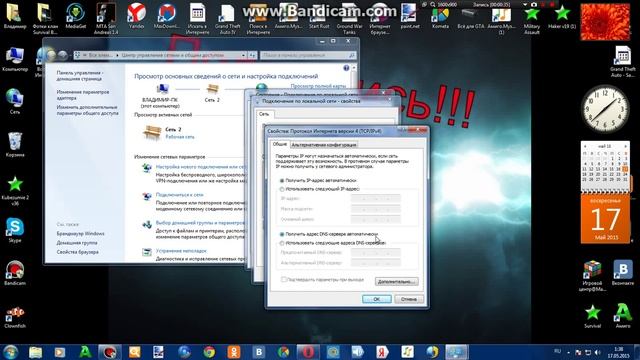Click Back arrow in Control Panel window
Screen dimensions: 640x360
[51, 55]
